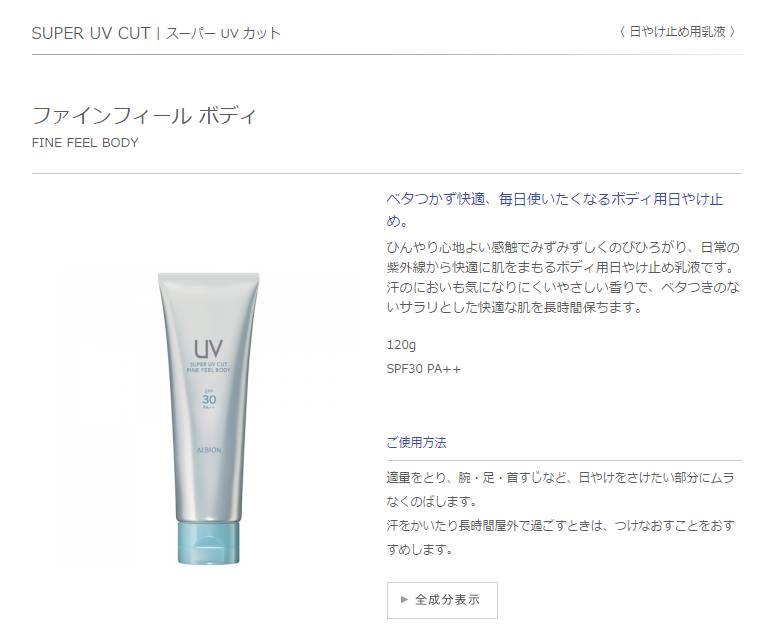
Task: Click the 120g weight text
Action: click(401, 345)
